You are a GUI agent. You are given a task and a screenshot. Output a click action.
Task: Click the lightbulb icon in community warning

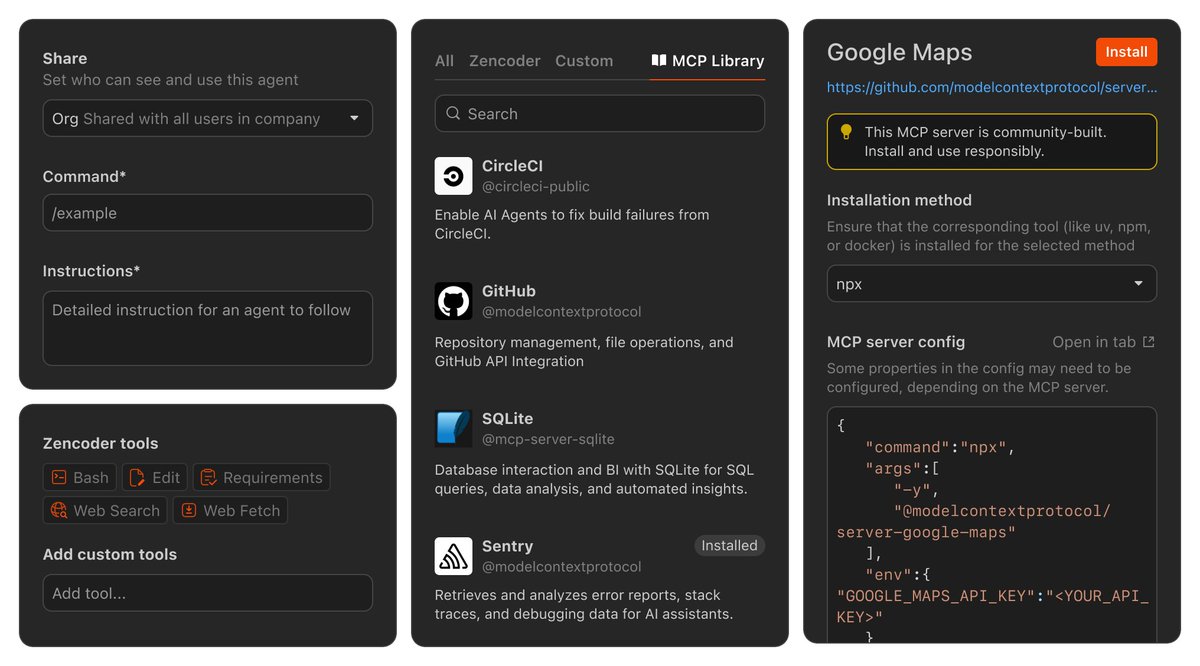[846, 132]
